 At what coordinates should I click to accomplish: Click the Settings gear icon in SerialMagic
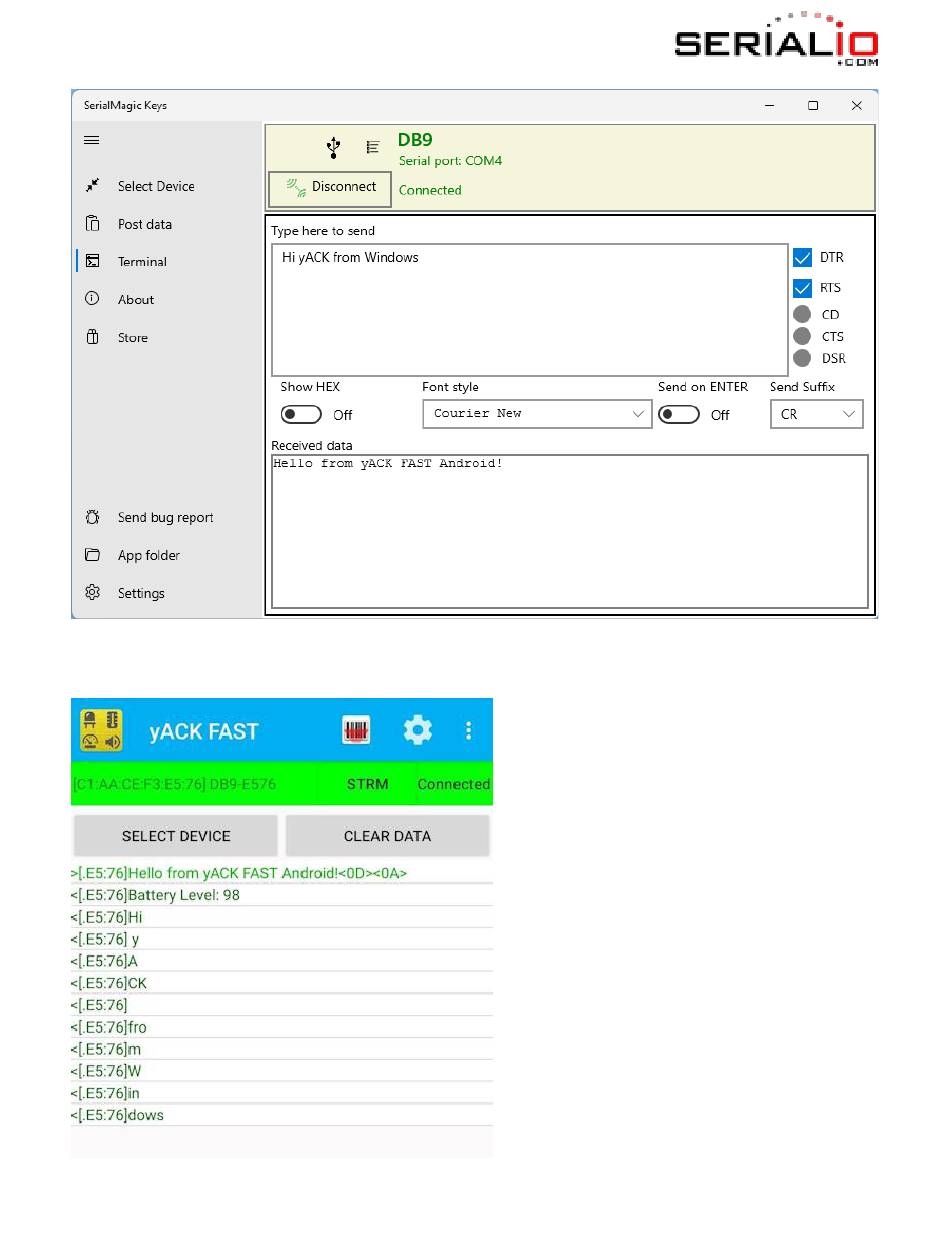[92, 592]
